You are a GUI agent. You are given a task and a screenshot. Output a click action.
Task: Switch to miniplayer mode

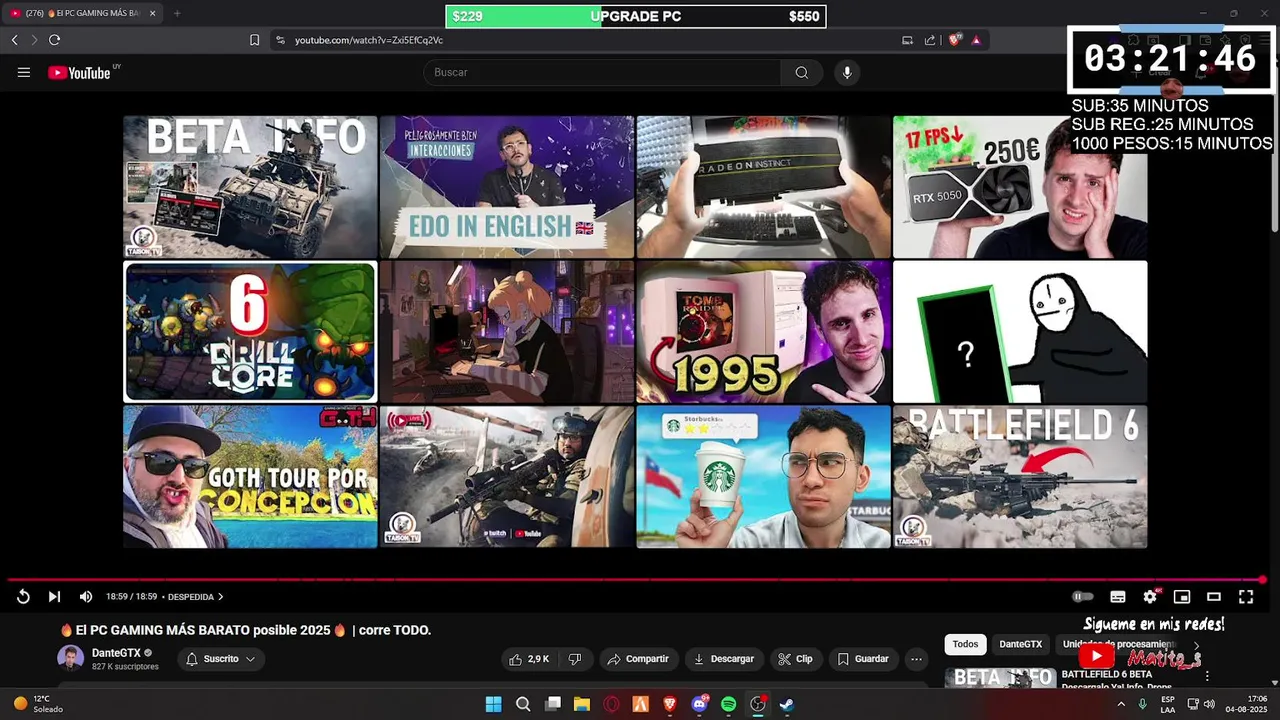[x=1182, y=597]
